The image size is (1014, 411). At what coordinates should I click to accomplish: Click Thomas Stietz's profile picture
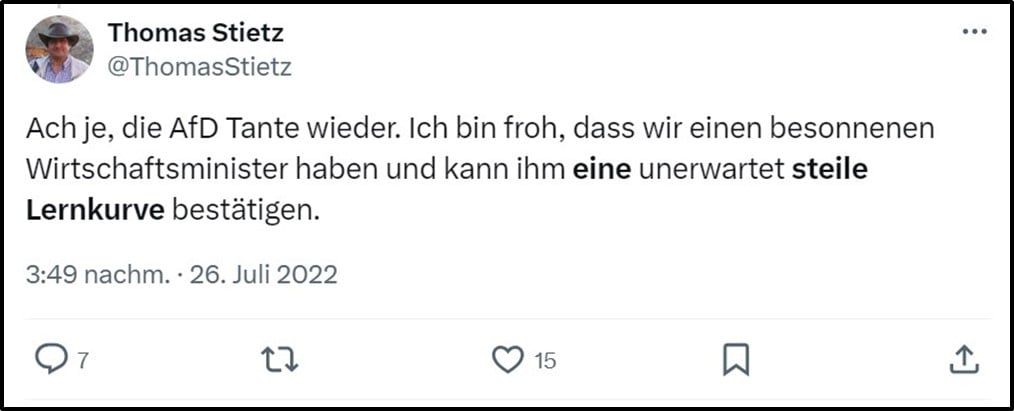click(x=60, y=49)
